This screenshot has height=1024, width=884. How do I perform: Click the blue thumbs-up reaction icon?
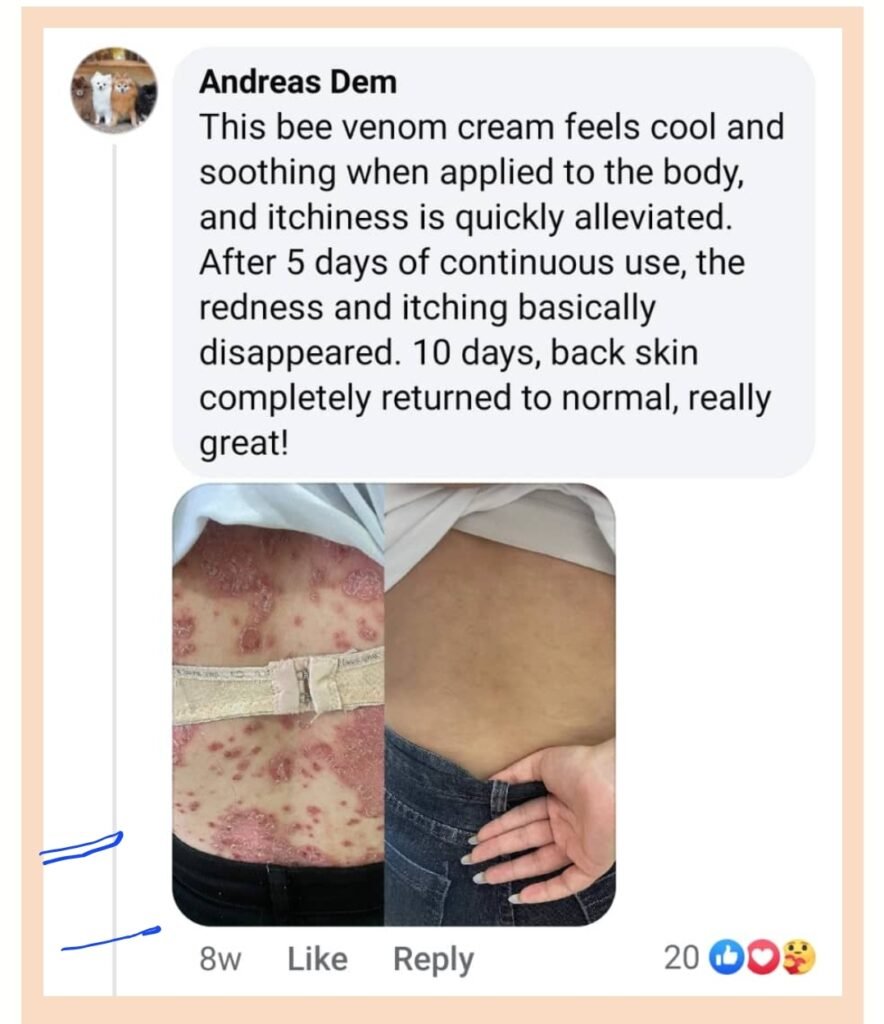723,958
